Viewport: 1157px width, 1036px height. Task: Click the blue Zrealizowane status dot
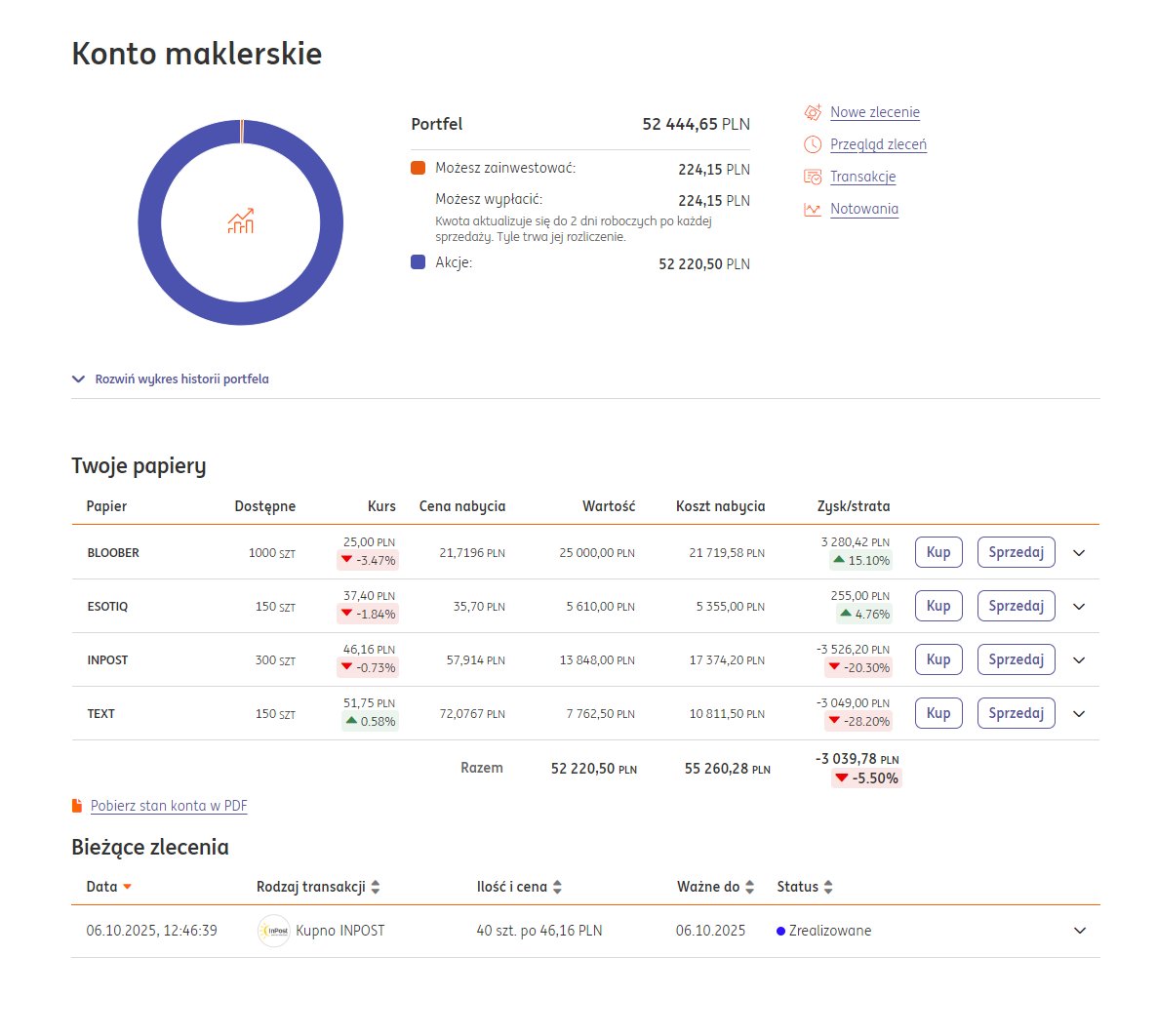pos(780,932)
